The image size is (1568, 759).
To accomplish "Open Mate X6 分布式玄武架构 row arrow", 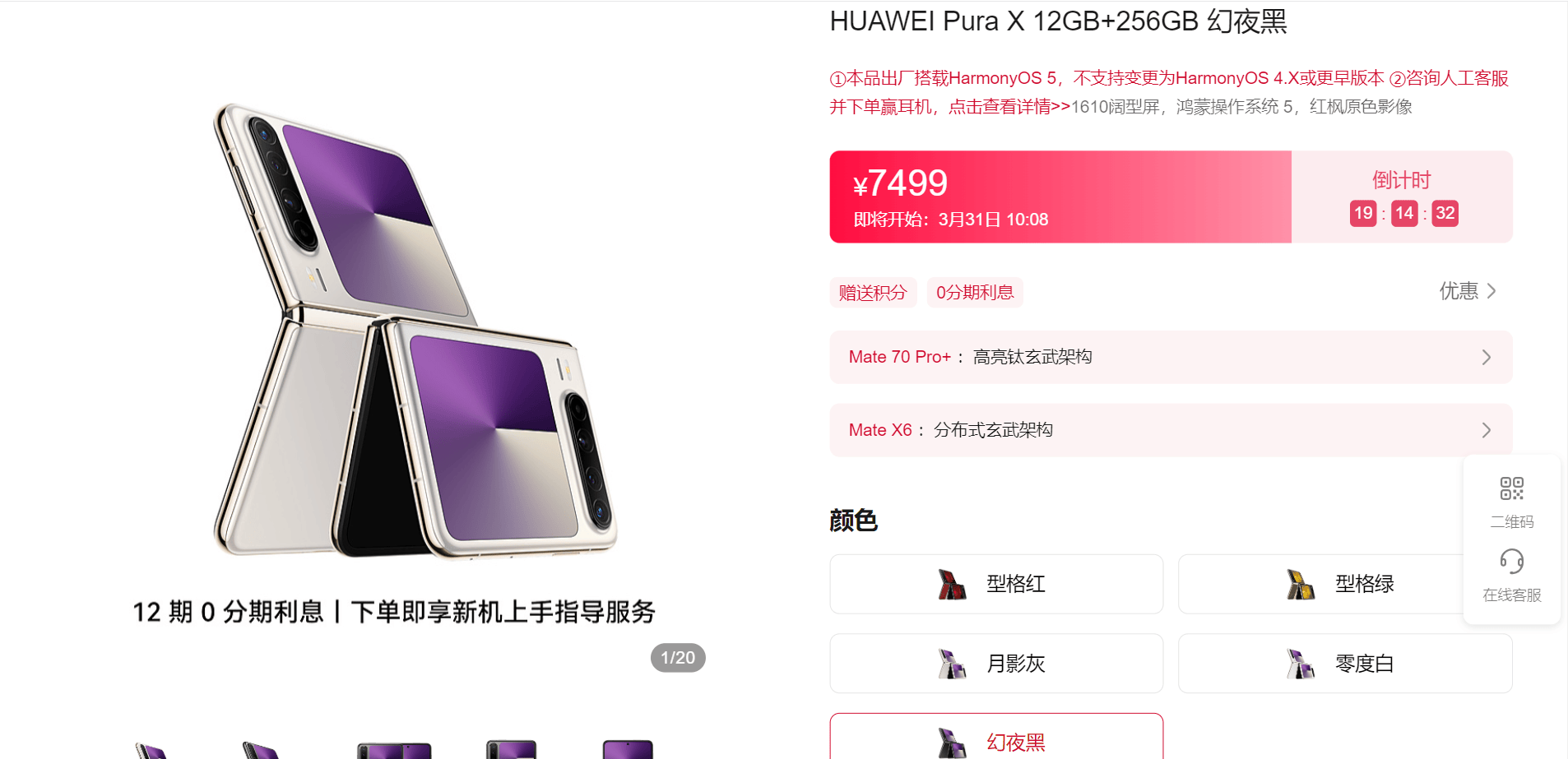I will [1486, 430].
